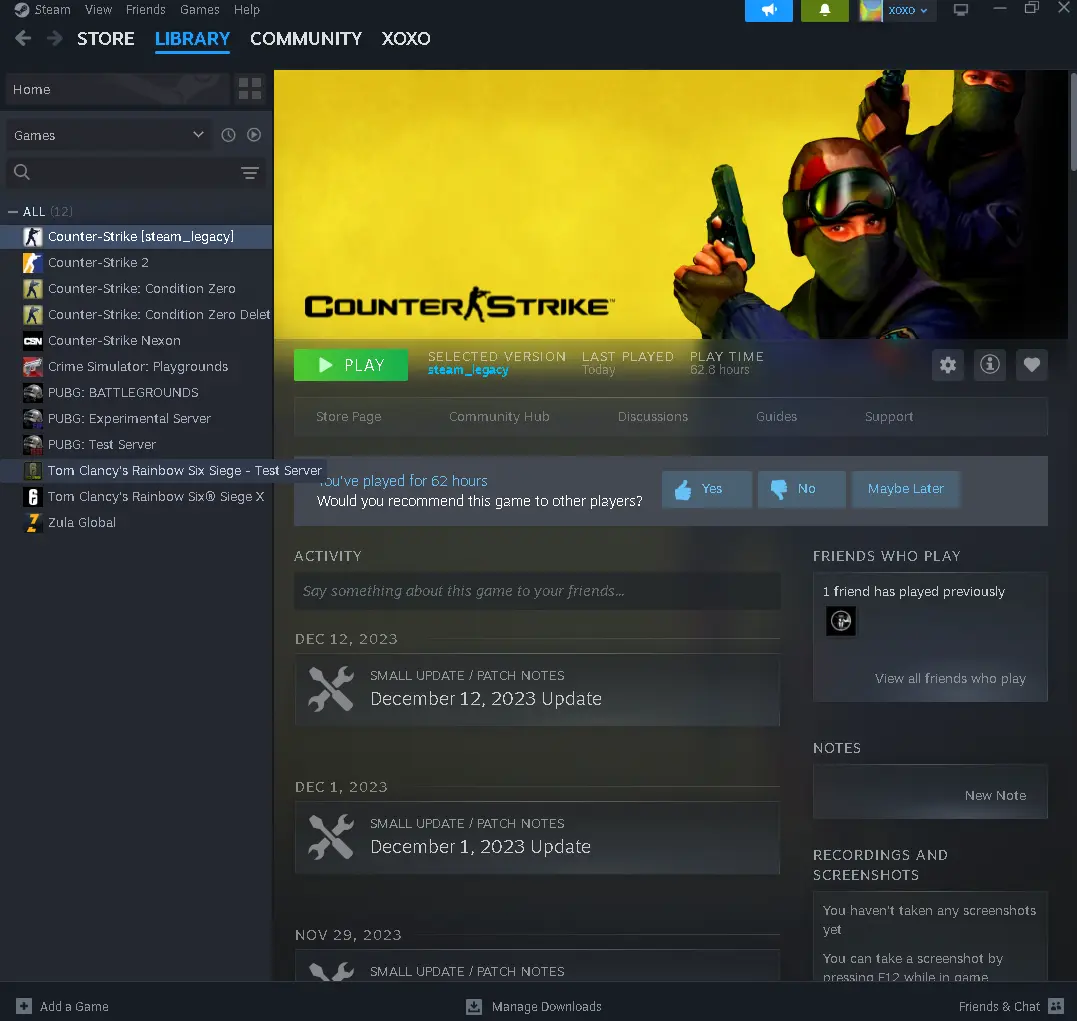
Task: Show game info icon
Action: pos(990,365)
